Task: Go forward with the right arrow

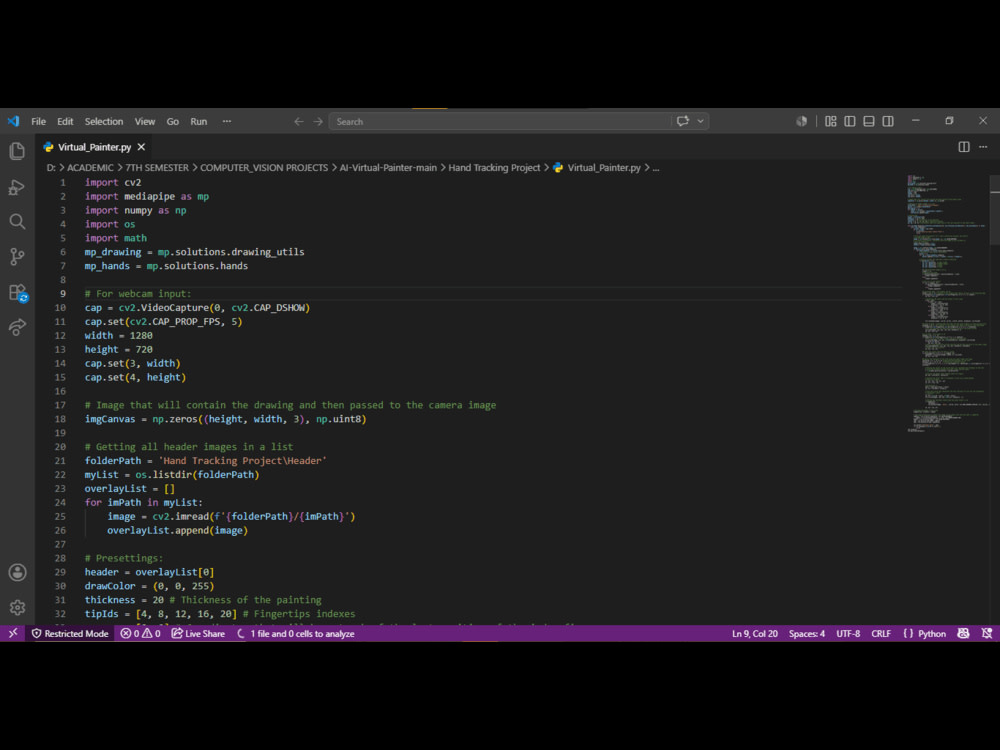Action: click(318, 121)
